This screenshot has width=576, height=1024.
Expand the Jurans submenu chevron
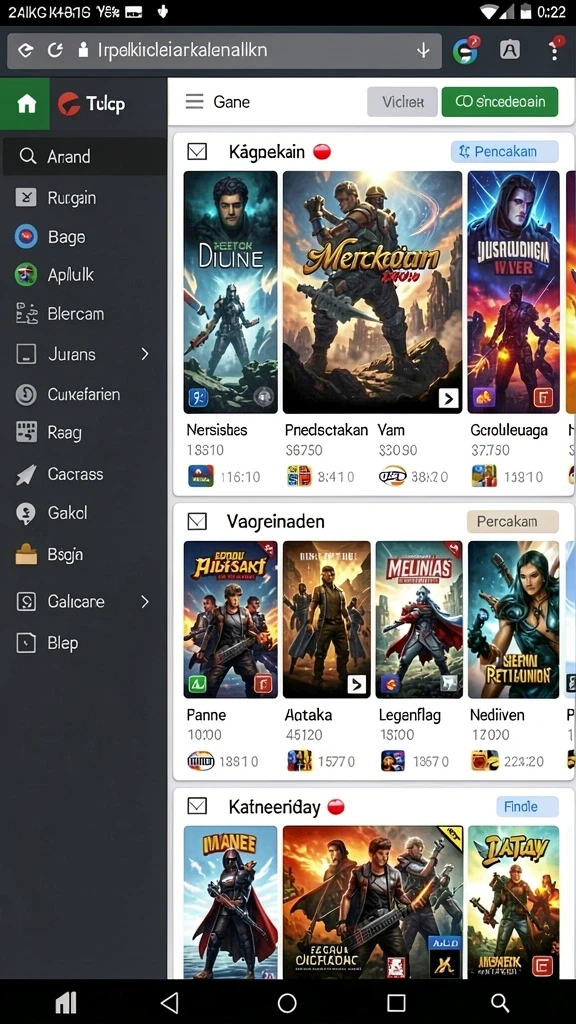[x=145, y=354]
